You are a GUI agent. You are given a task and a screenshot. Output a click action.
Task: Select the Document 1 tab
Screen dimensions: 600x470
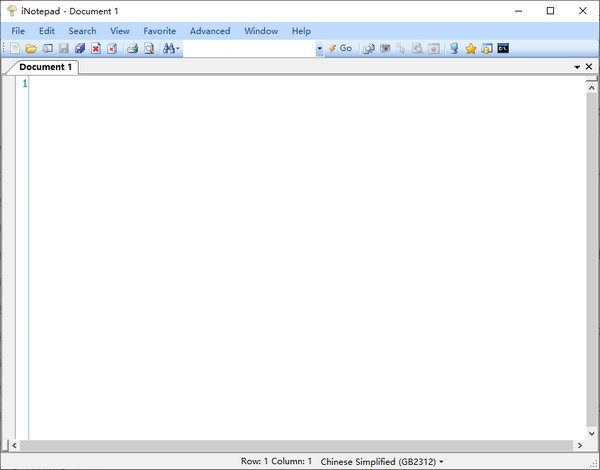tap(46, 67)
